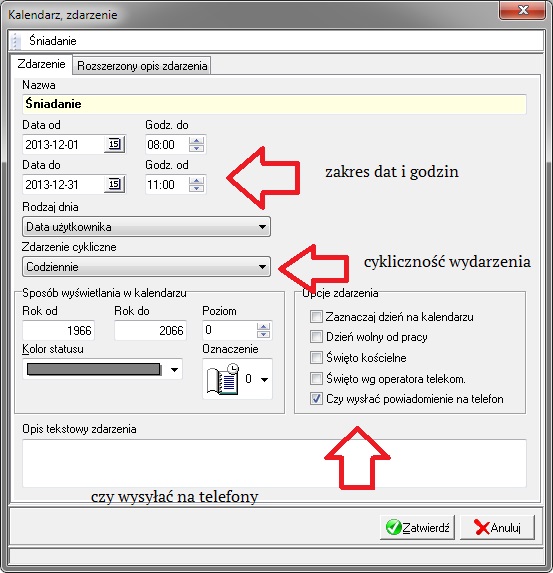
Task: Click the Rok od field 1966
Action: click(x=58, y=330)
